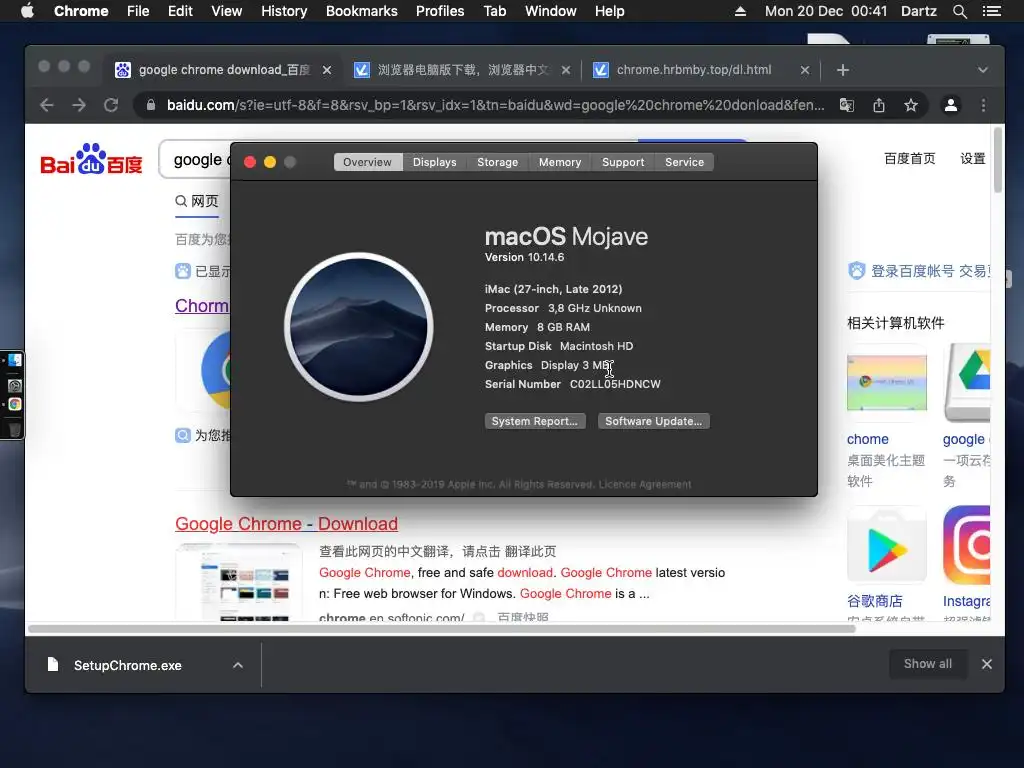Click Show all downloads button
1024x768 pixels.
928,664
